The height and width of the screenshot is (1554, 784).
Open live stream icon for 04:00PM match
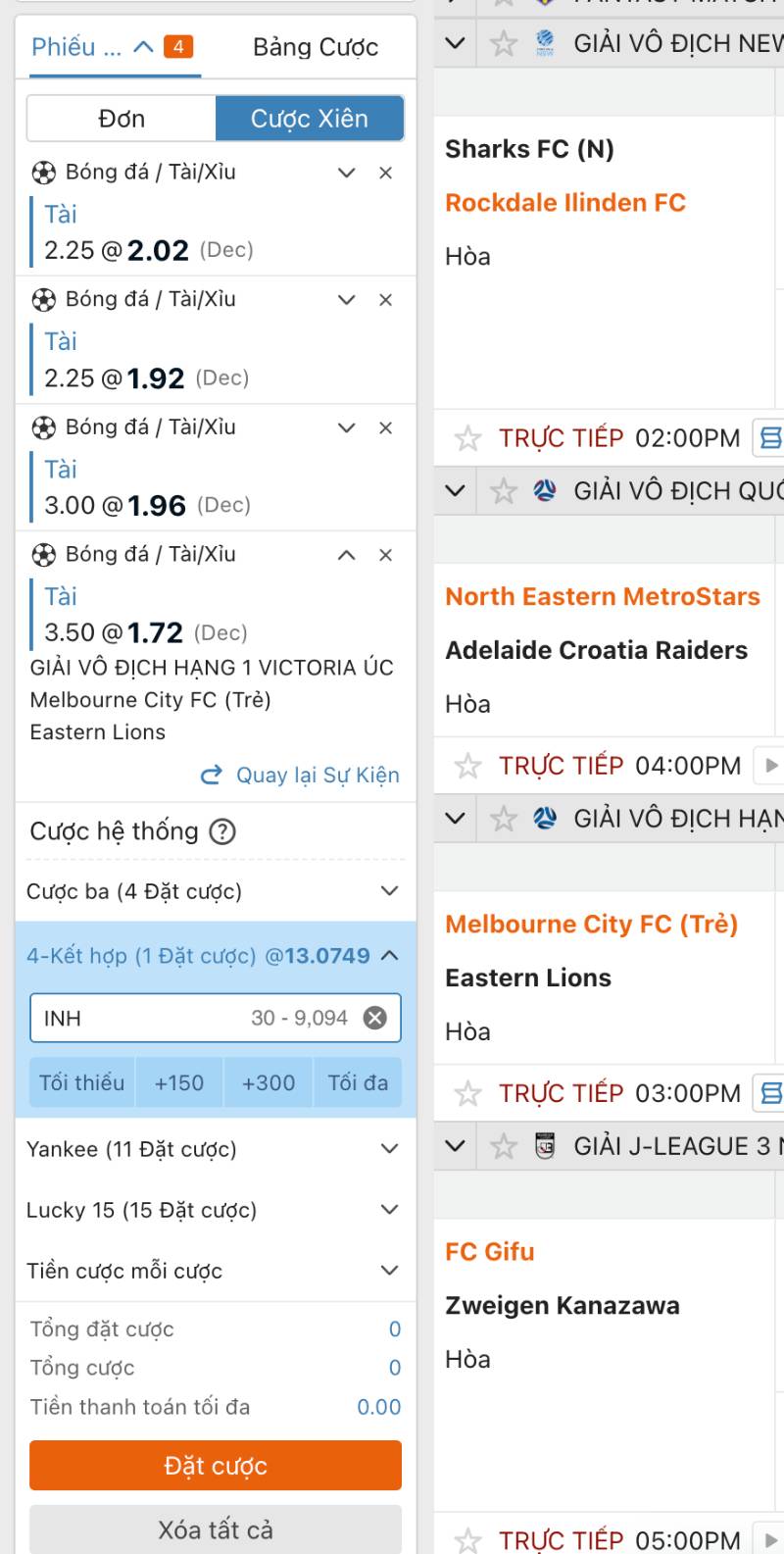tap(770, 766)
